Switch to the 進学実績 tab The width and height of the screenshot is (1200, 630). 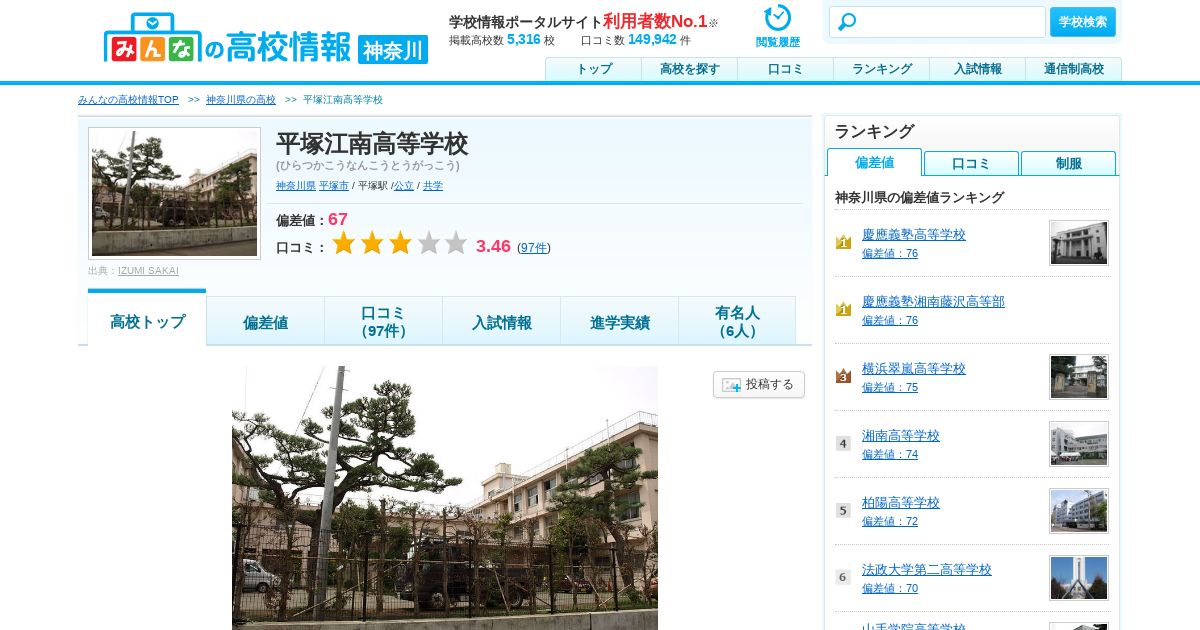pyautogui.click(x=619, y=322)
